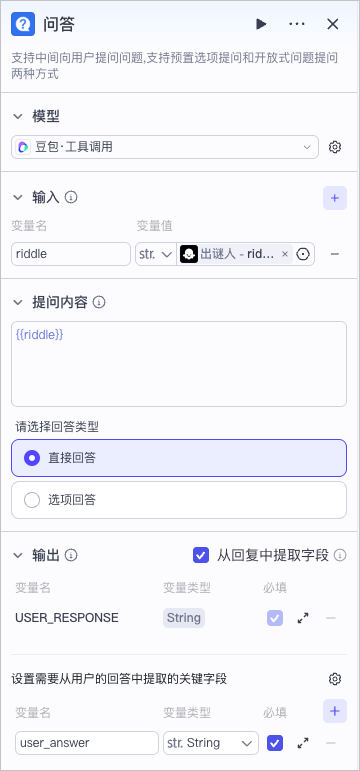Open the str. String type dropdown
The image size is (360, 771).
pos(211,743)
